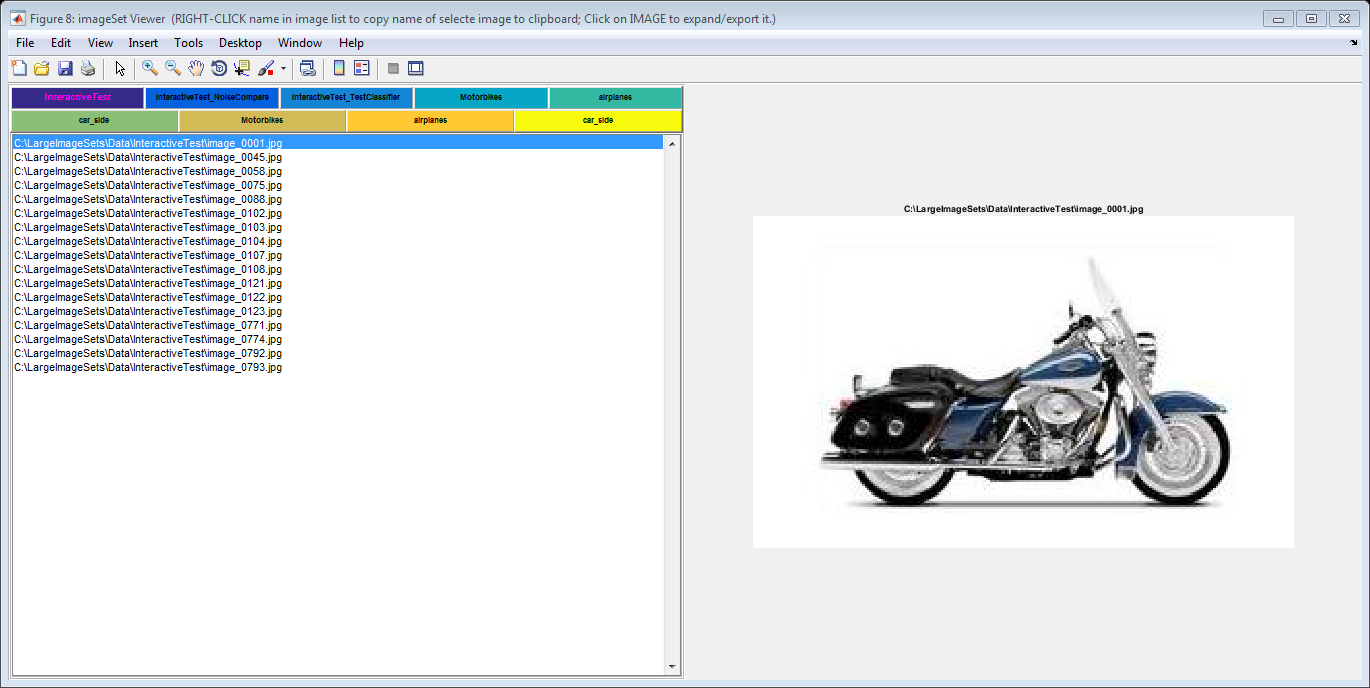
Task: Expand the Brush tool color dropdown arrow
Action: (283, 69)
